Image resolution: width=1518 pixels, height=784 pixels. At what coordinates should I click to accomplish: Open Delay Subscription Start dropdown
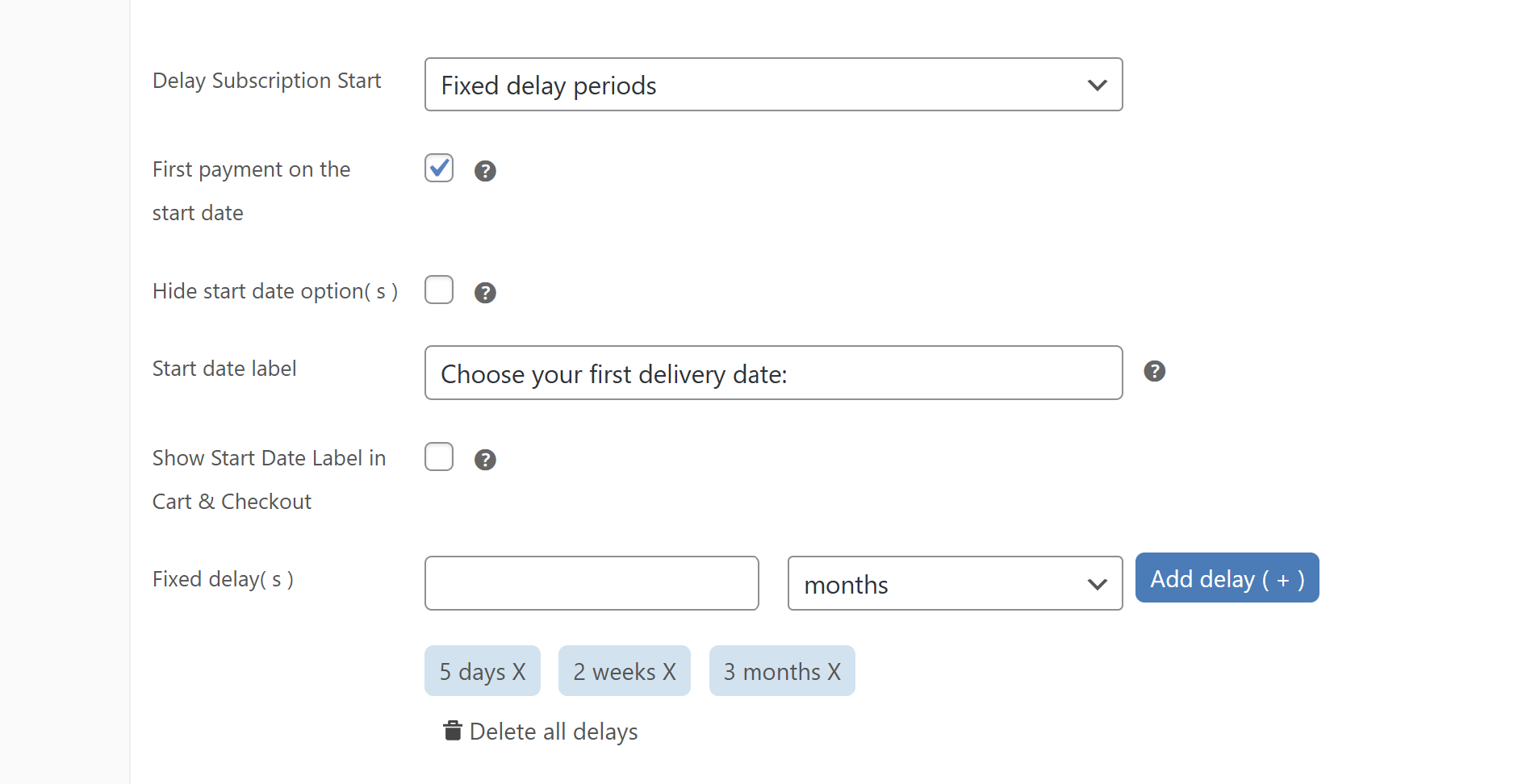[x=772, y=85]
